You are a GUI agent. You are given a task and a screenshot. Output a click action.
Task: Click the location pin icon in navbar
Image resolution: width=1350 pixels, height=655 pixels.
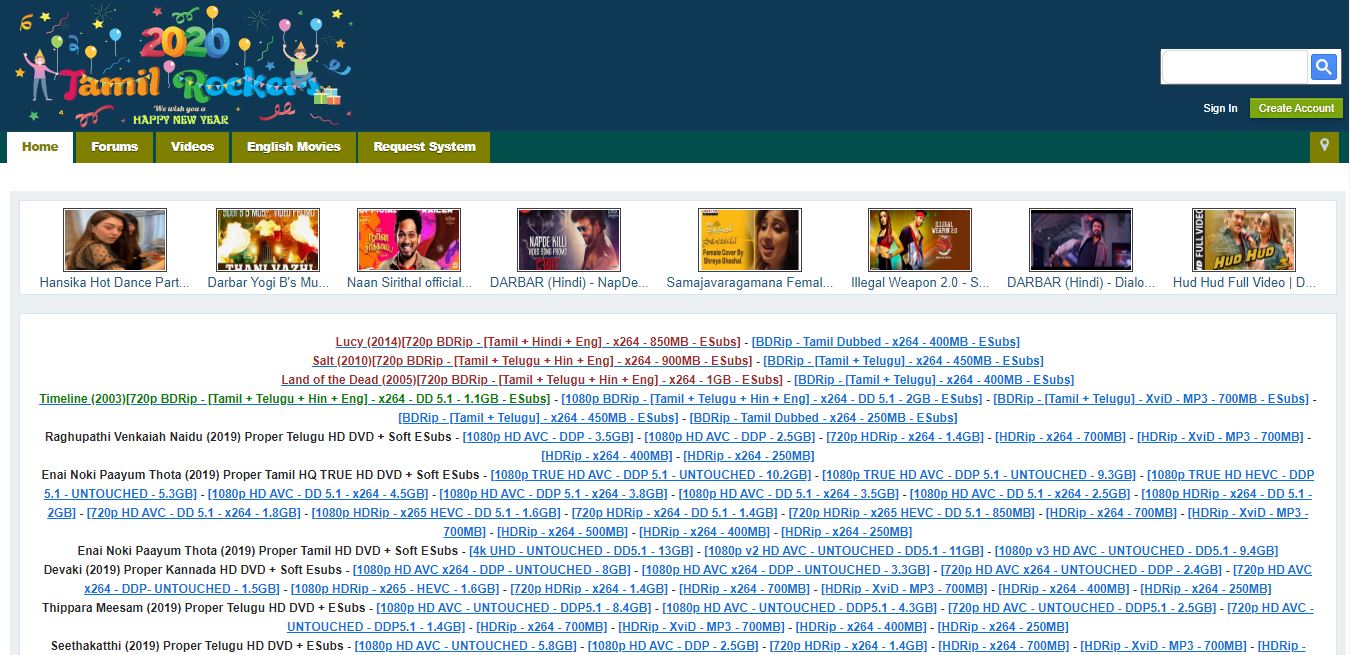pos(1324,147)
